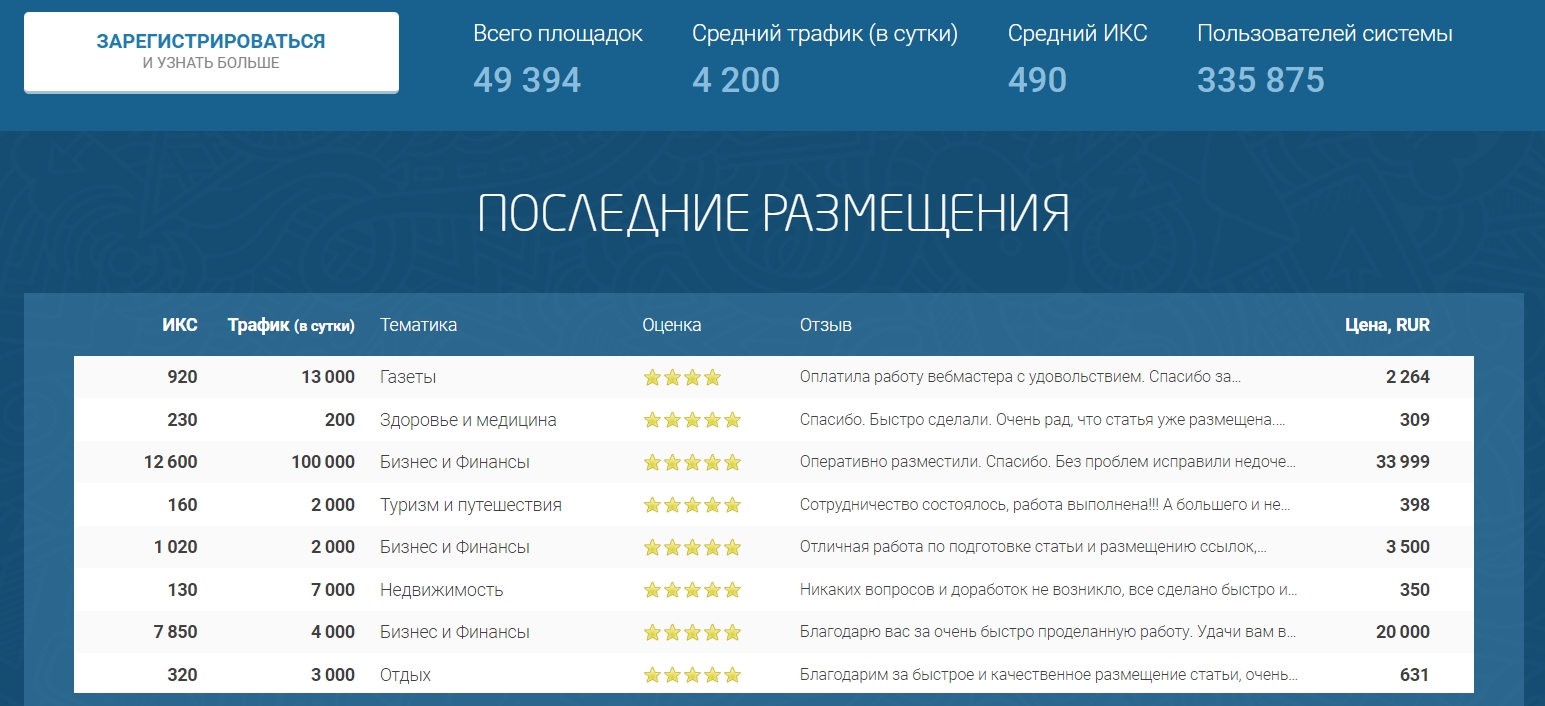This screenshot has width=1545, height=706.
Task: Select price 631 in Отдых row
Action: pos(1415,675)
